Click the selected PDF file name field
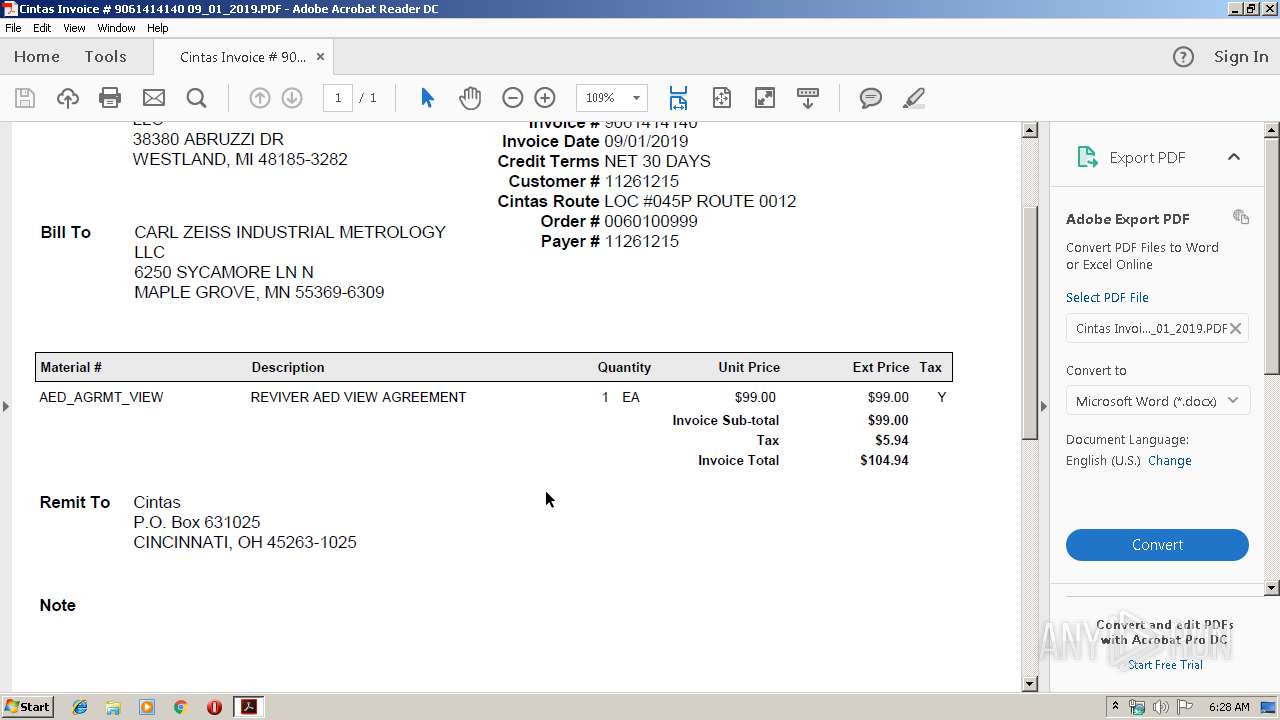Viewport: 1280px width, 720px height. coord(1157,328)
